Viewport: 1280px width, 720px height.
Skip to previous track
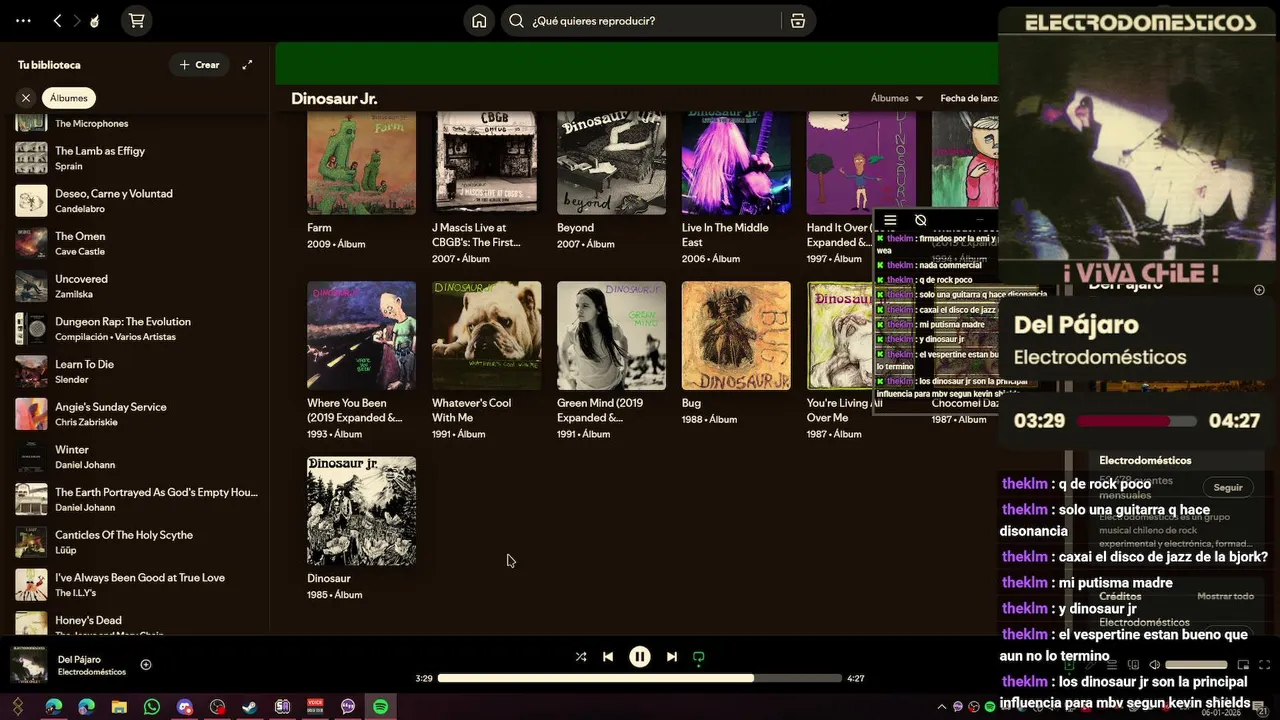[608, 657]
